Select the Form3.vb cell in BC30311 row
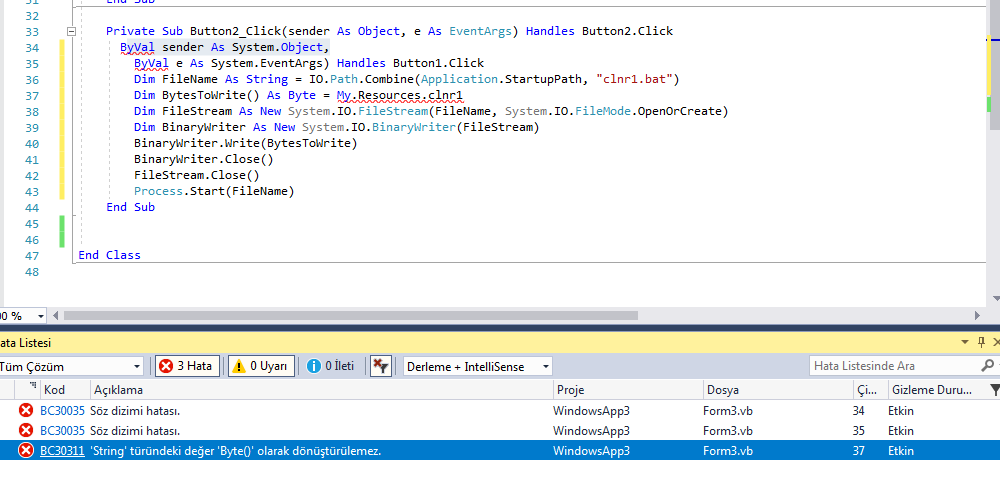Viewport: 1000px width, 479px height. (728, 451)
